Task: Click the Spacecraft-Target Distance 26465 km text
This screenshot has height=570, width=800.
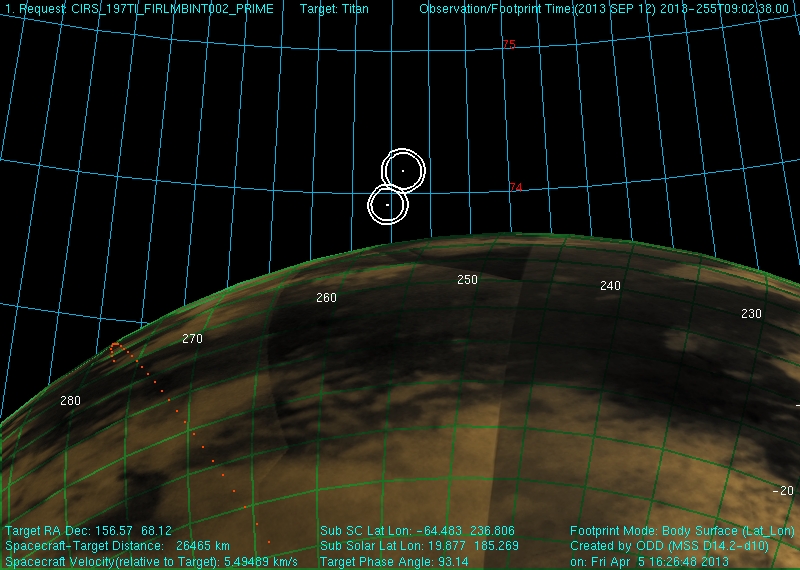Action: (117, 546)
